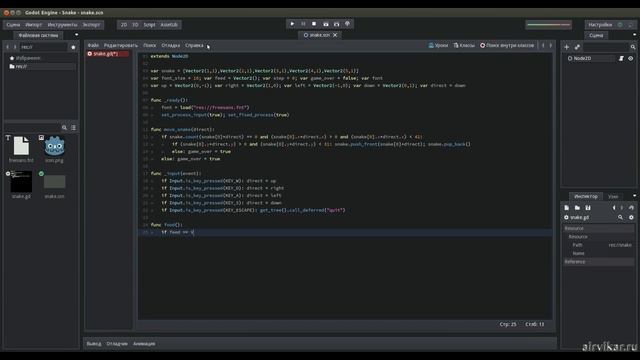Open the Импорт menu

click(x=33, y=25)
